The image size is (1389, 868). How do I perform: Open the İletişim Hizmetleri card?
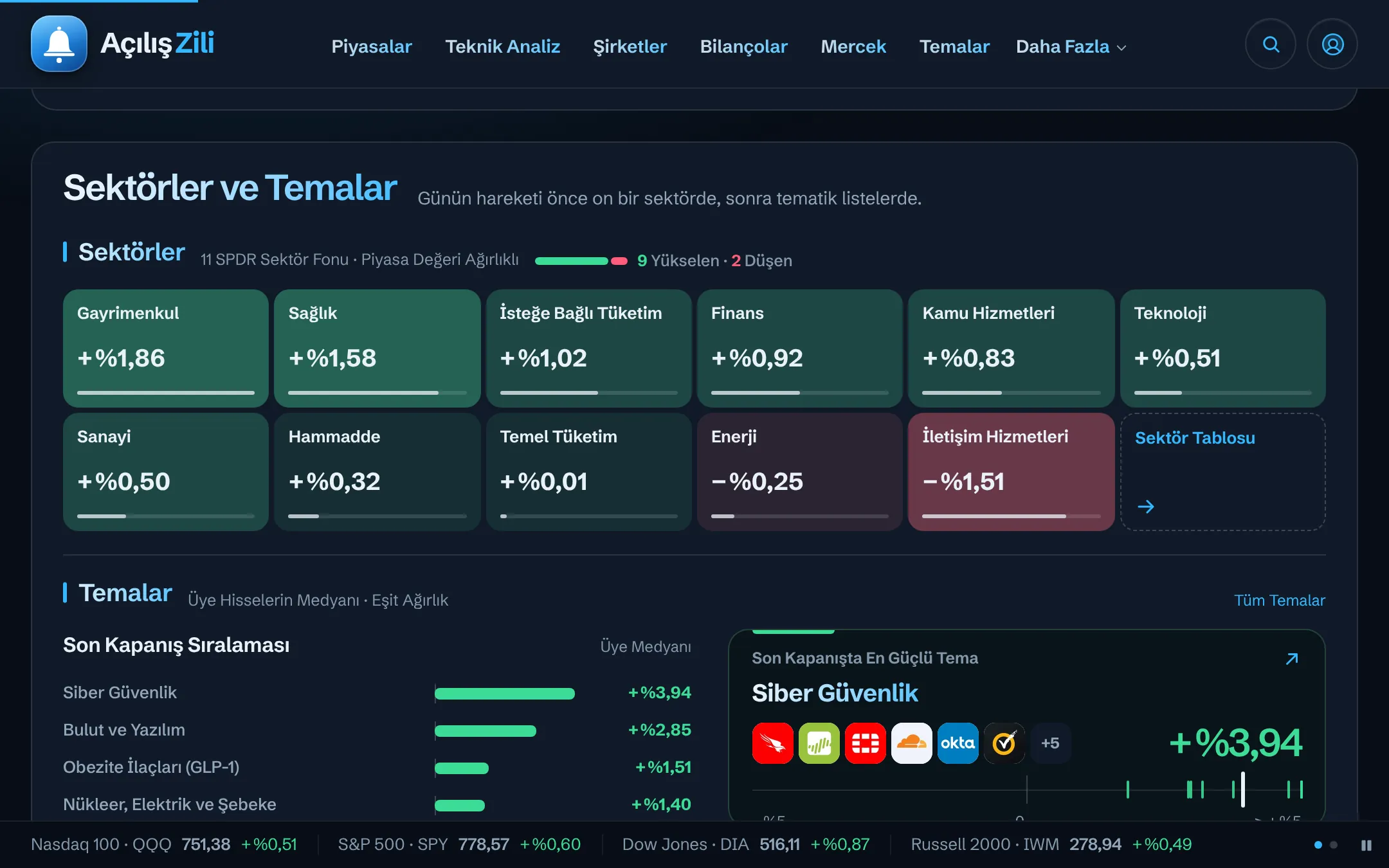point(1012,471)
